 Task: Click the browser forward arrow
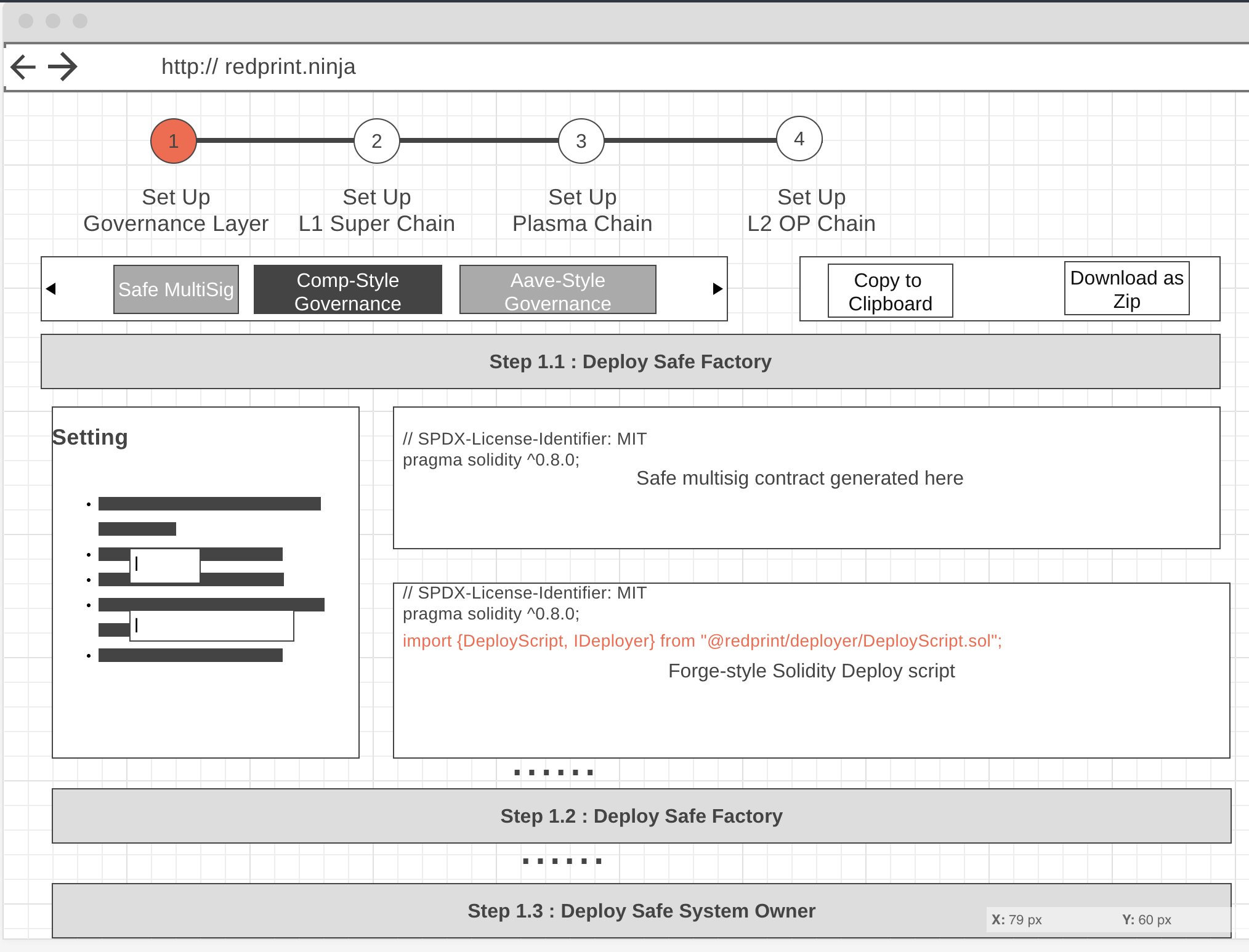(63, 67)
